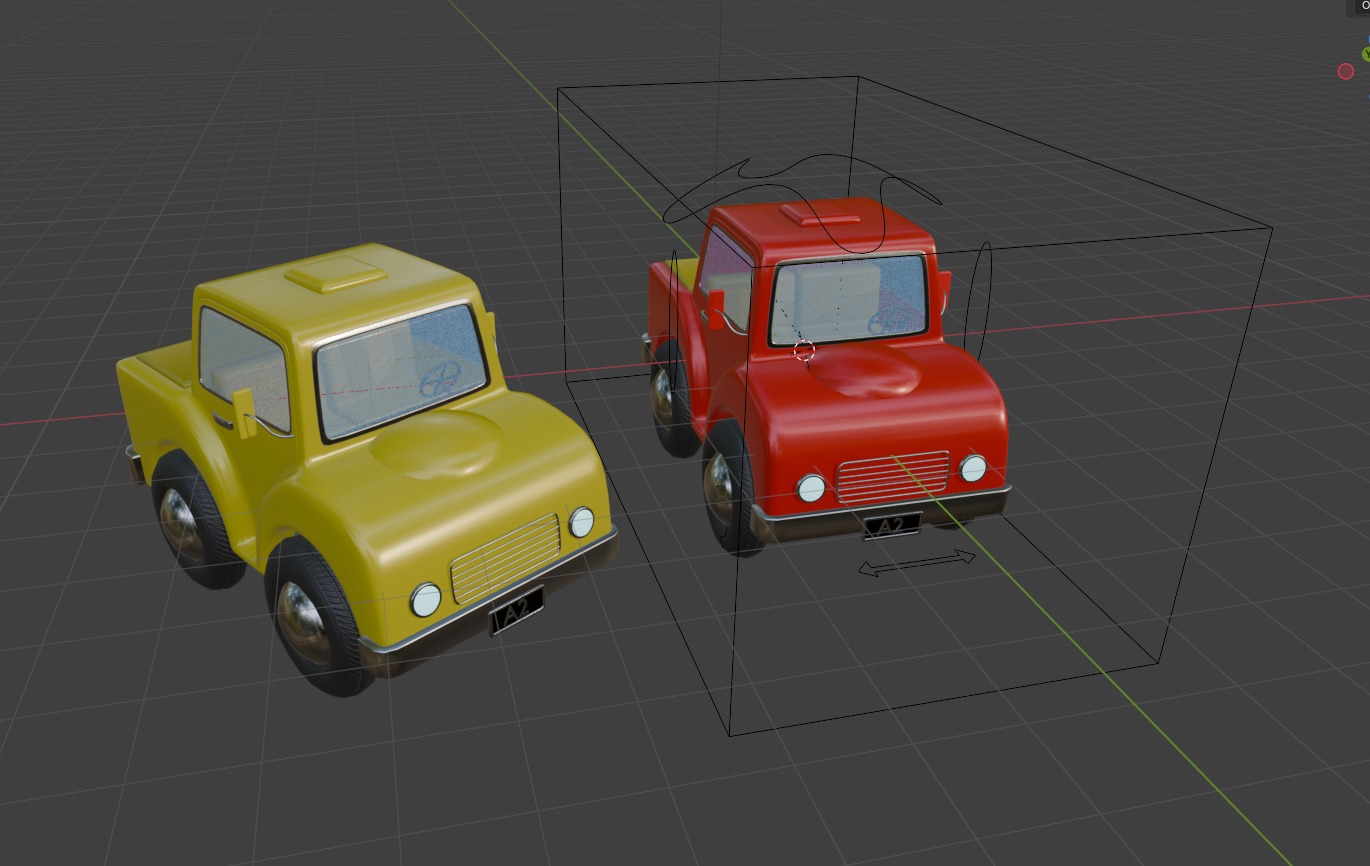Select the small circle control on red truck windshield

click(x=804, y=351)
